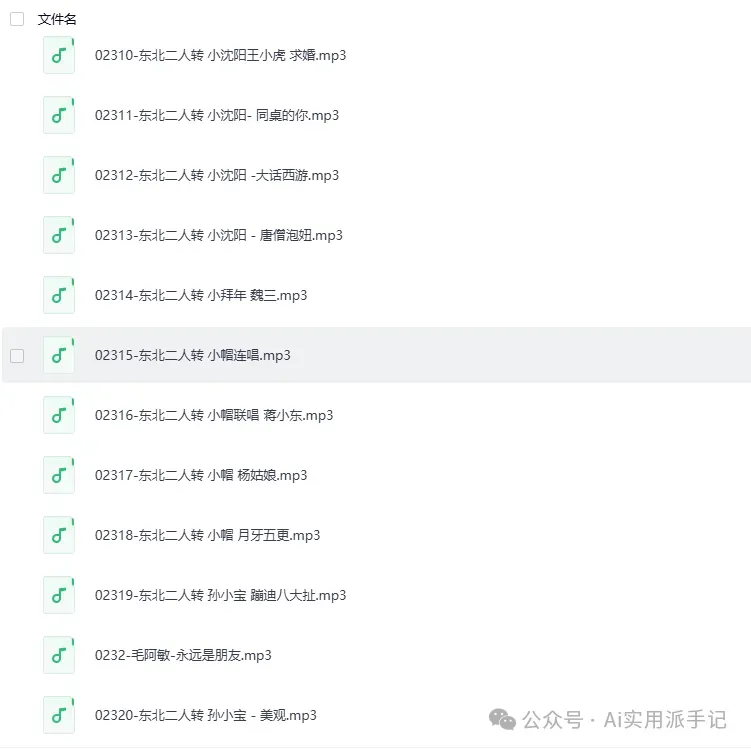Image resolution: width=751 pixels, height=750 pixels.
Task: Open file 02320 孙小宝 美观.mp3
Action: [205, 715]
